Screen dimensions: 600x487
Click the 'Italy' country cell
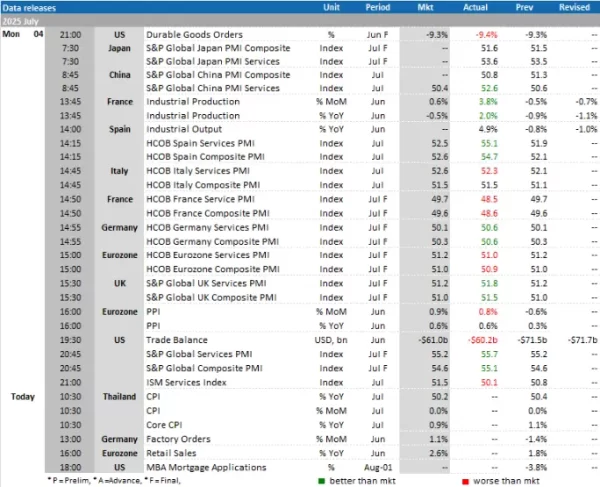point(119,171)
